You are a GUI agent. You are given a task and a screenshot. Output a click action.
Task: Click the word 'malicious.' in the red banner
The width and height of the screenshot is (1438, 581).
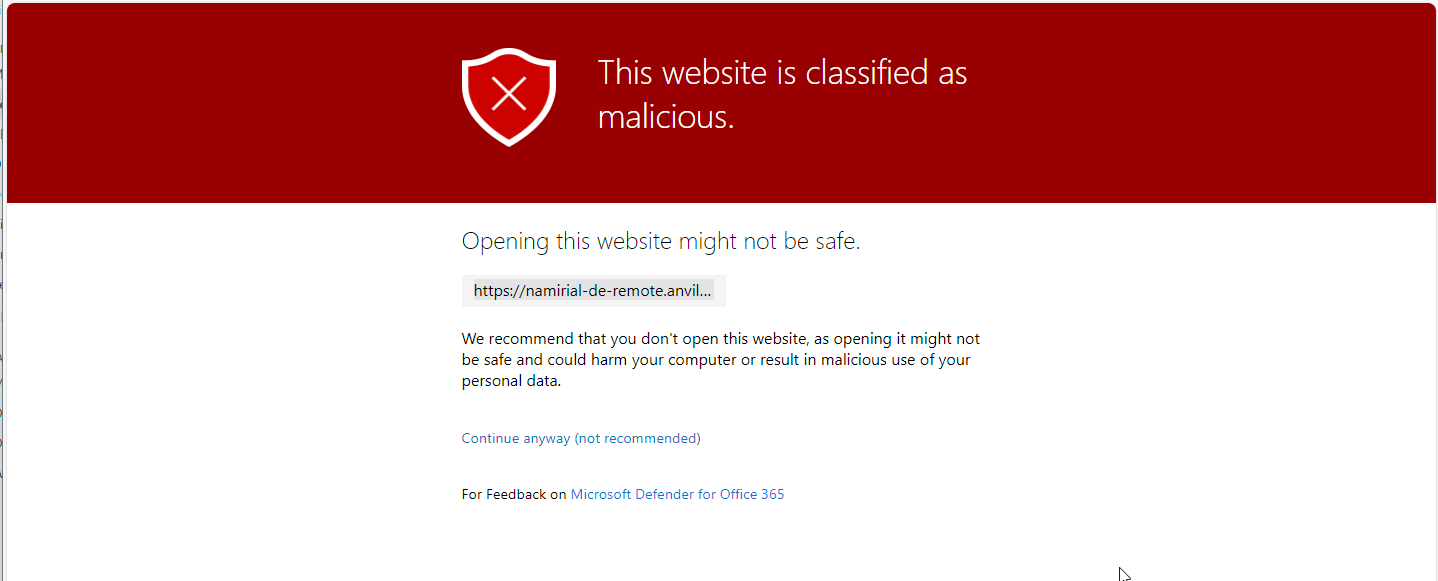666,118
